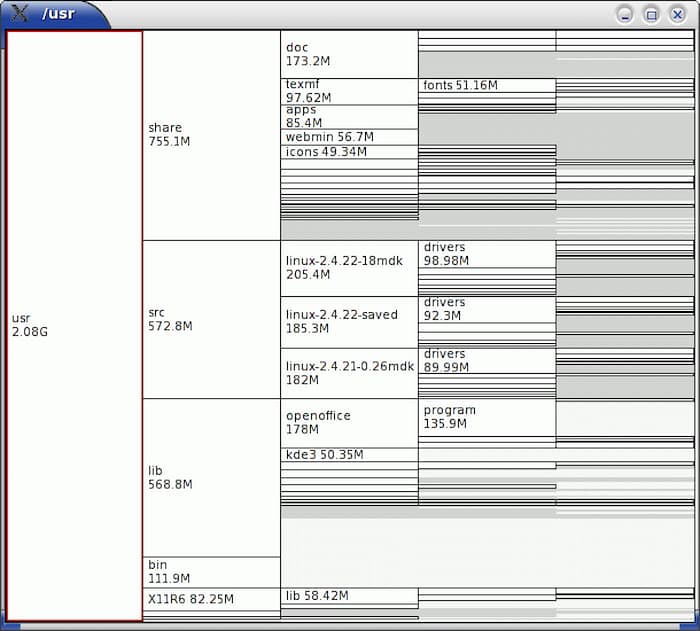The image size is (700, 631).
Task: Minimize the /usr window
Action: (x=625, y=15)
